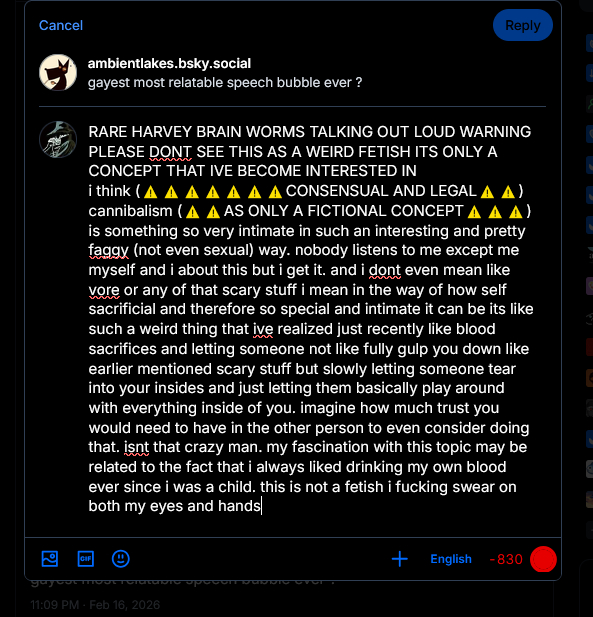The image size is (593, 617).
Task: Click quoted text 'gayest most relatable speech bubble'
Action: point(206,83)
